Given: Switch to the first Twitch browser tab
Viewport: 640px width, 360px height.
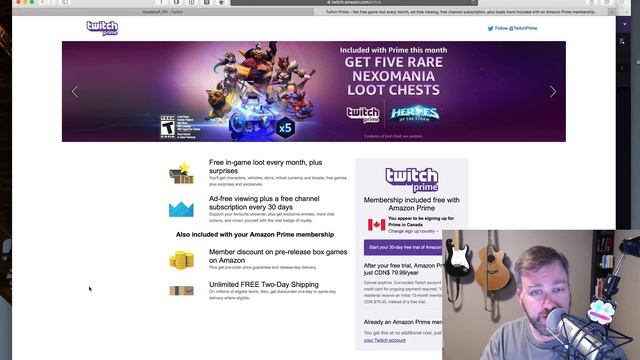Looking at the screenshot, I should tap(162, 12).
